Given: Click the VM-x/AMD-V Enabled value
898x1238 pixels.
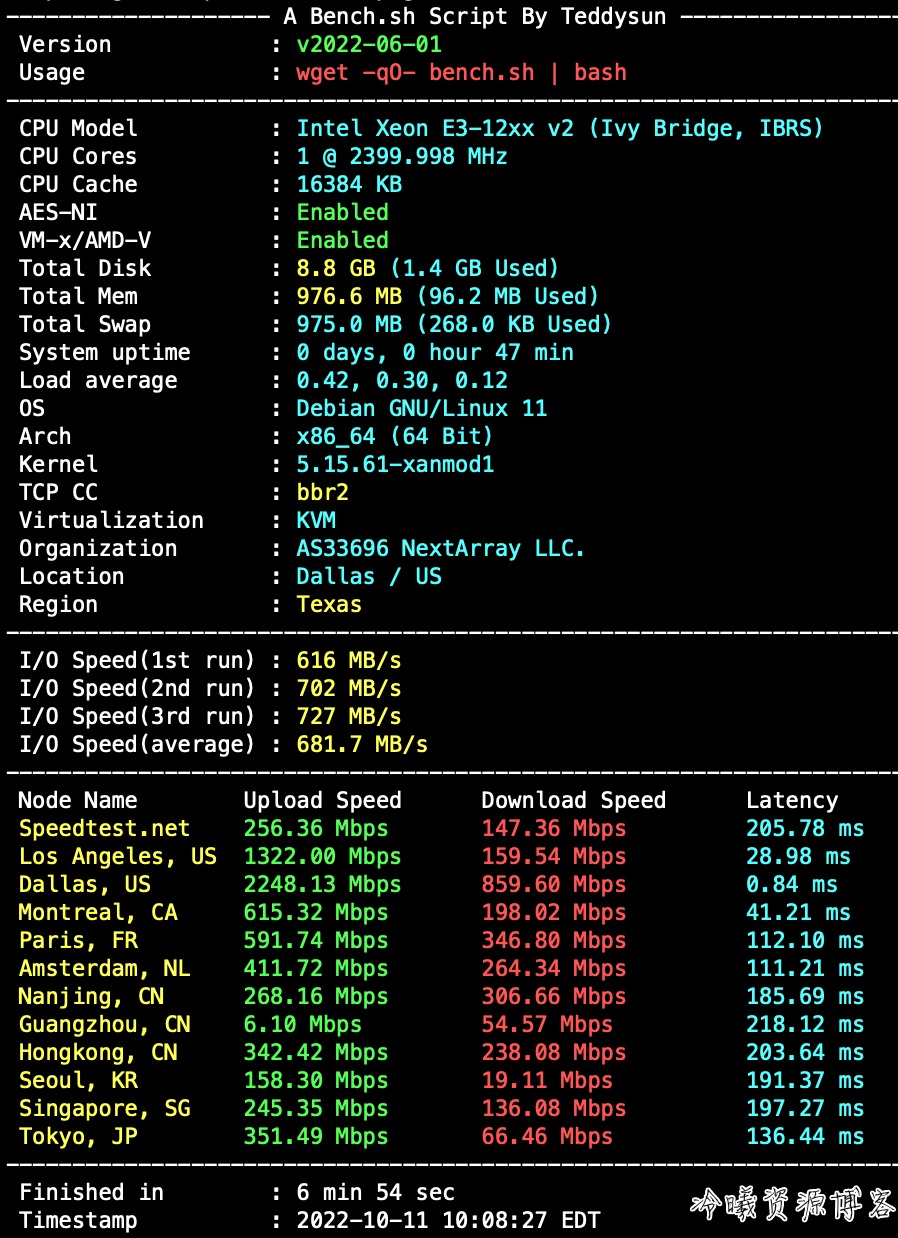Looking at the screenshot, I should click(x=342, y=241).
